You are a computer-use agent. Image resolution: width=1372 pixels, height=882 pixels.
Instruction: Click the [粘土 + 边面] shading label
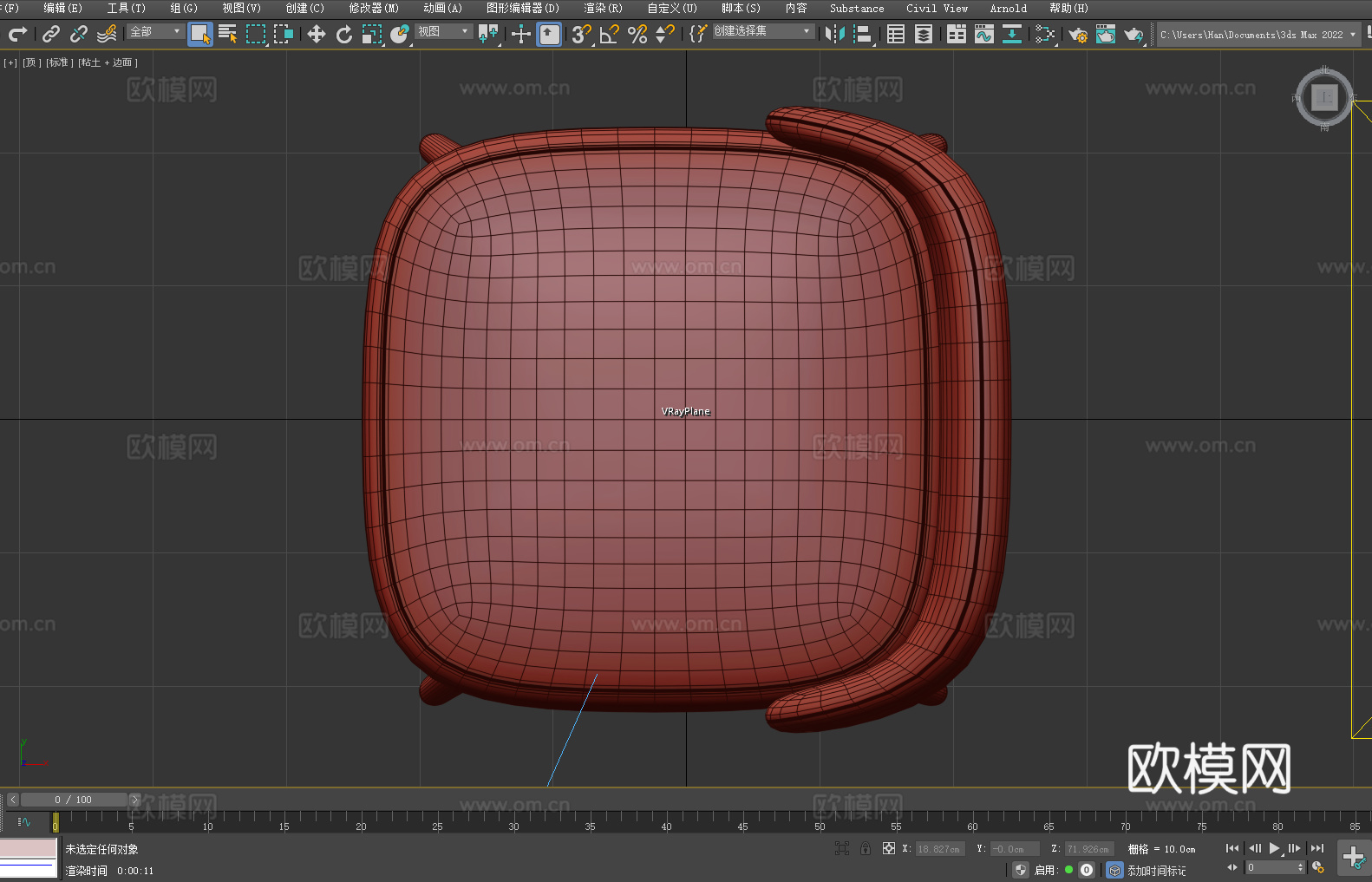108,62
